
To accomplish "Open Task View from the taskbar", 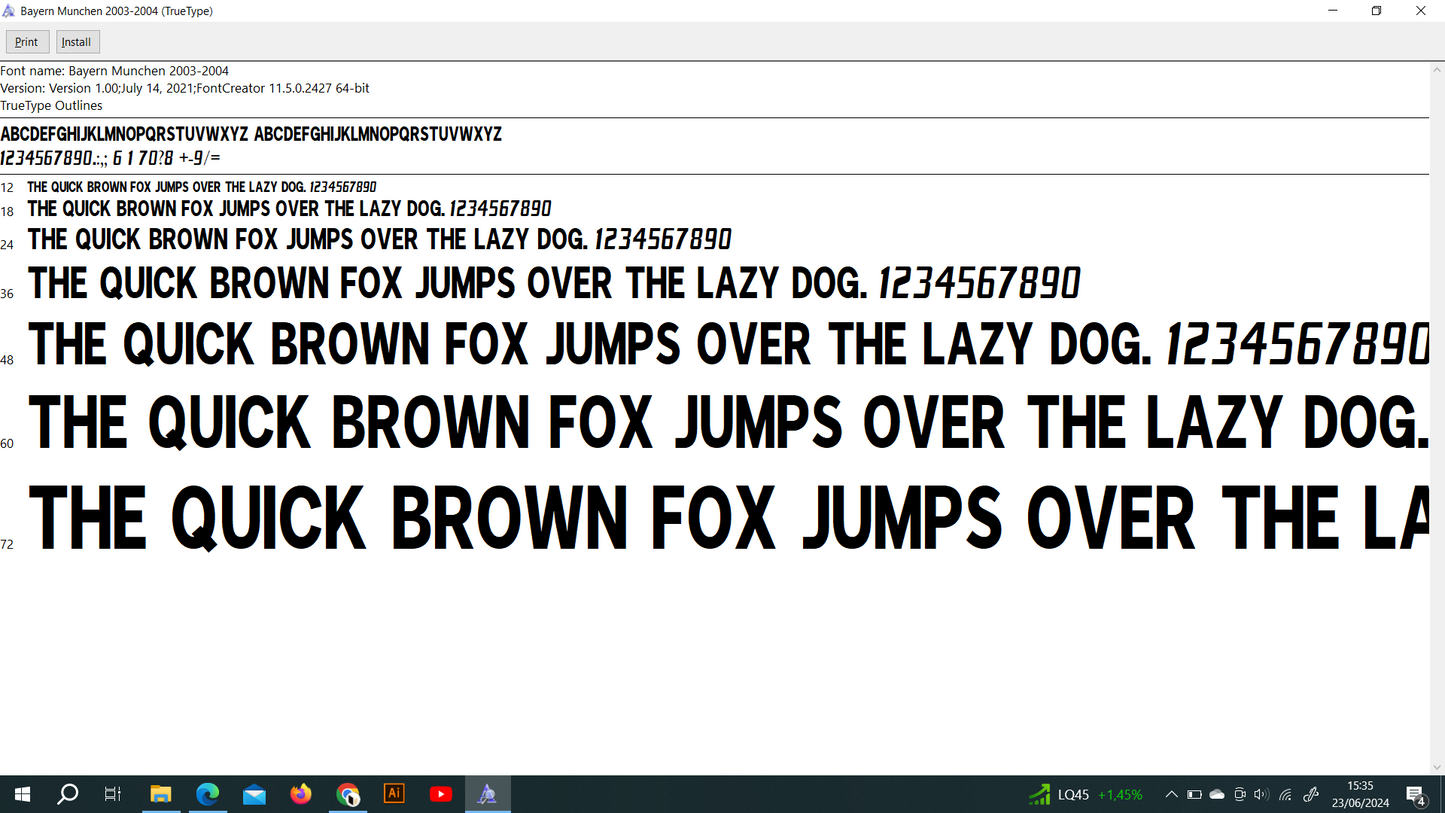I will (x=113, y=794).
